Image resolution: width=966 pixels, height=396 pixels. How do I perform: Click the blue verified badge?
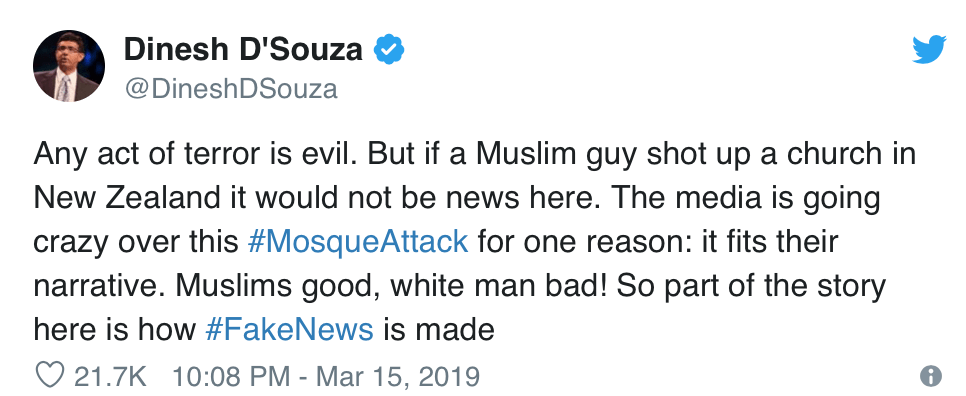[389, 50]
